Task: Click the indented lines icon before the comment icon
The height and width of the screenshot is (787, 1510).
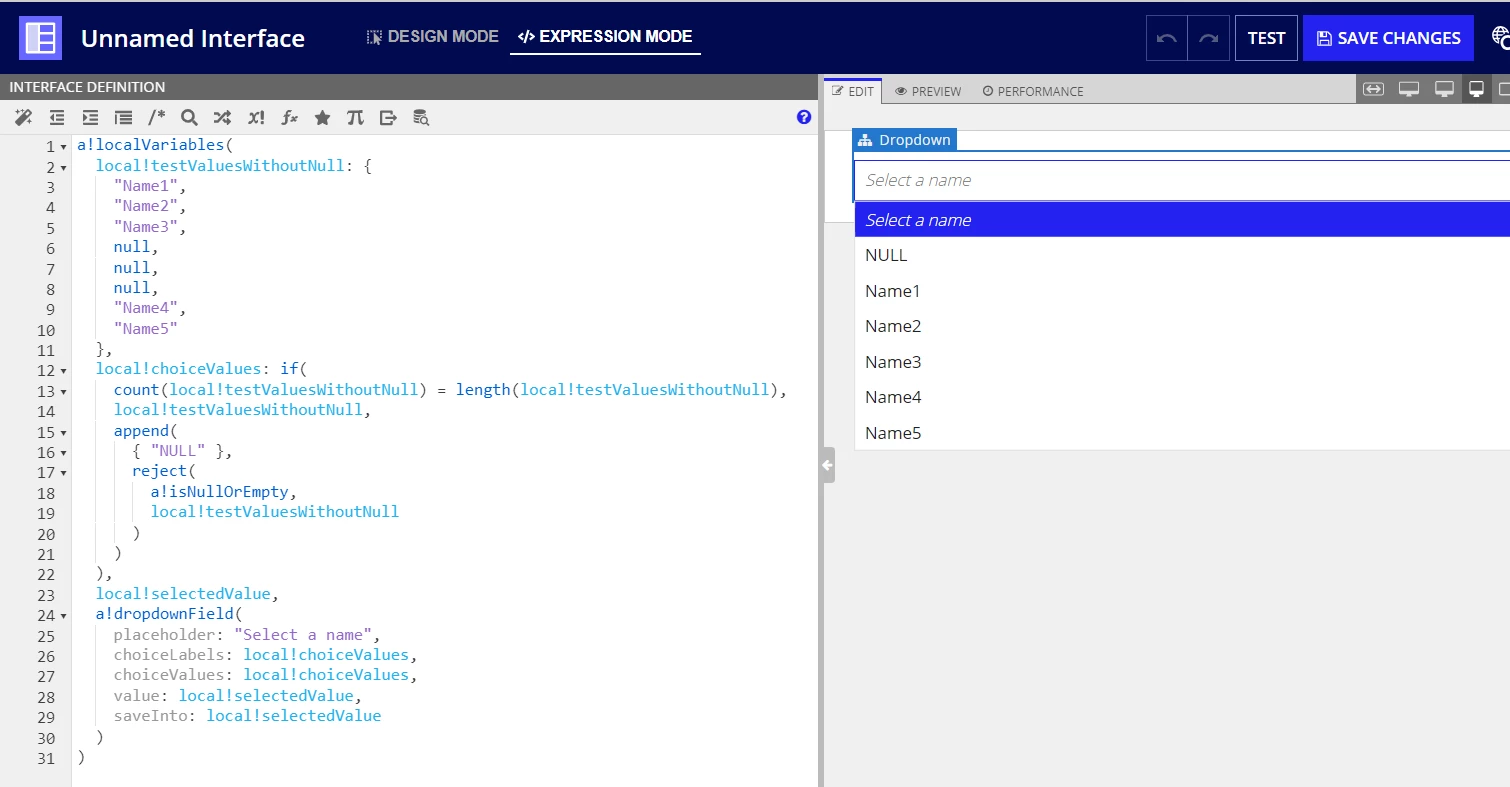Action: pos(123,118)
